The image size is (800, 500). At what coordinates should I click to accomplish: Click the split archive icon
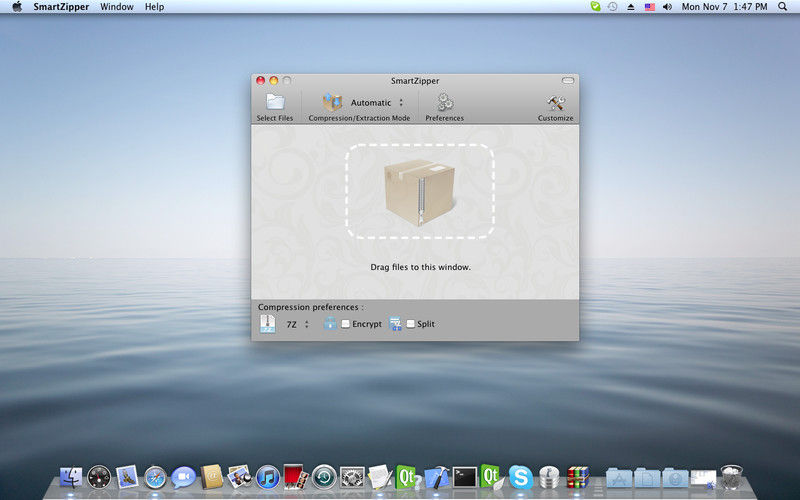pyautogui.click(x=395, y=323)
